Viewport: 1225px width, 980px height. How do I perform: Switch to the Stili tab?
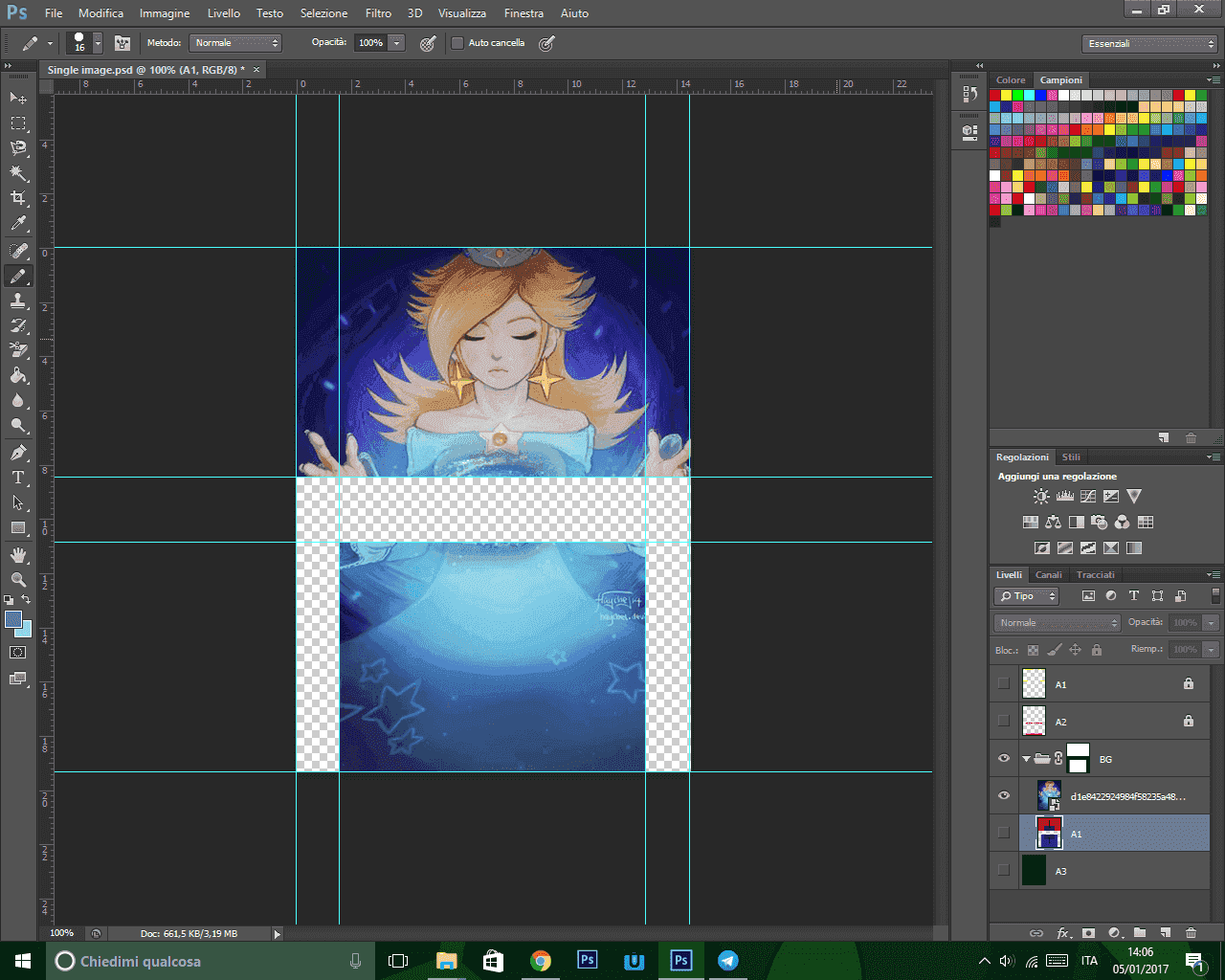1071,457
